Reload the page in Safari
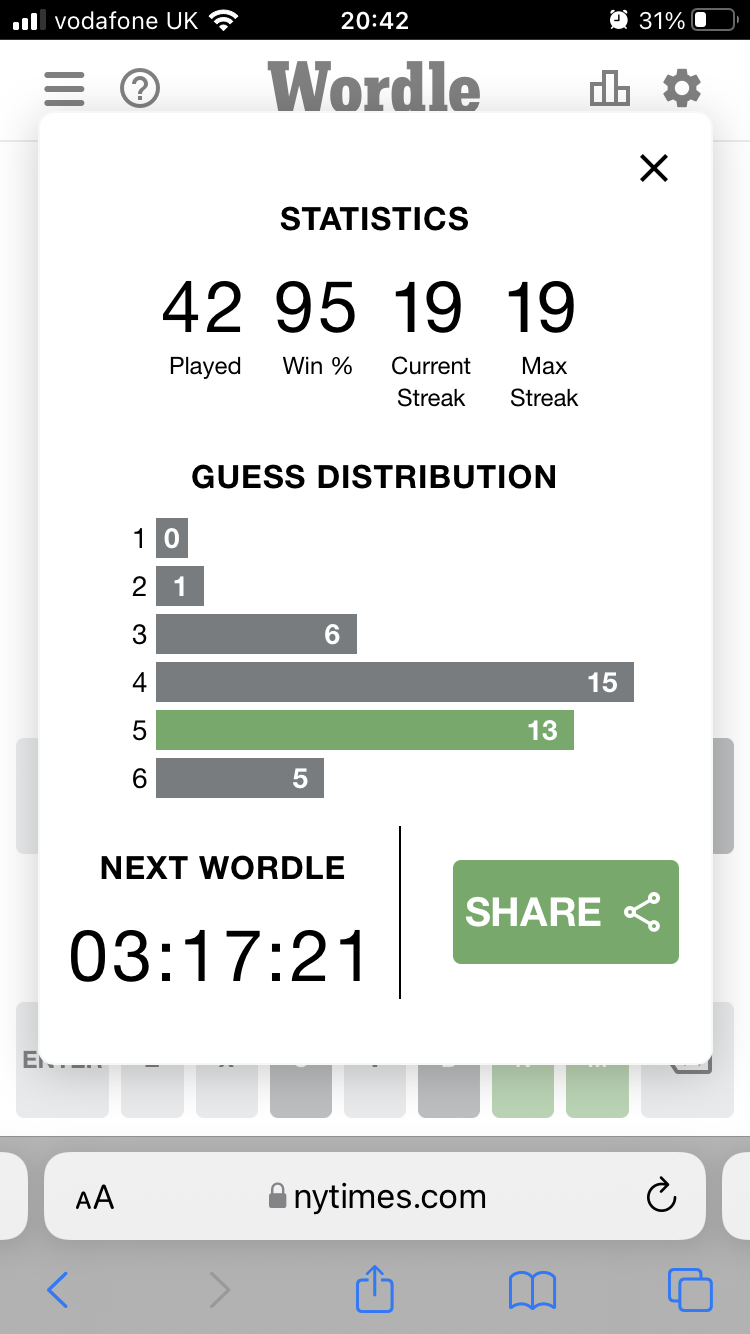This screenshot has width=750, height=1334. [661, 1196]
